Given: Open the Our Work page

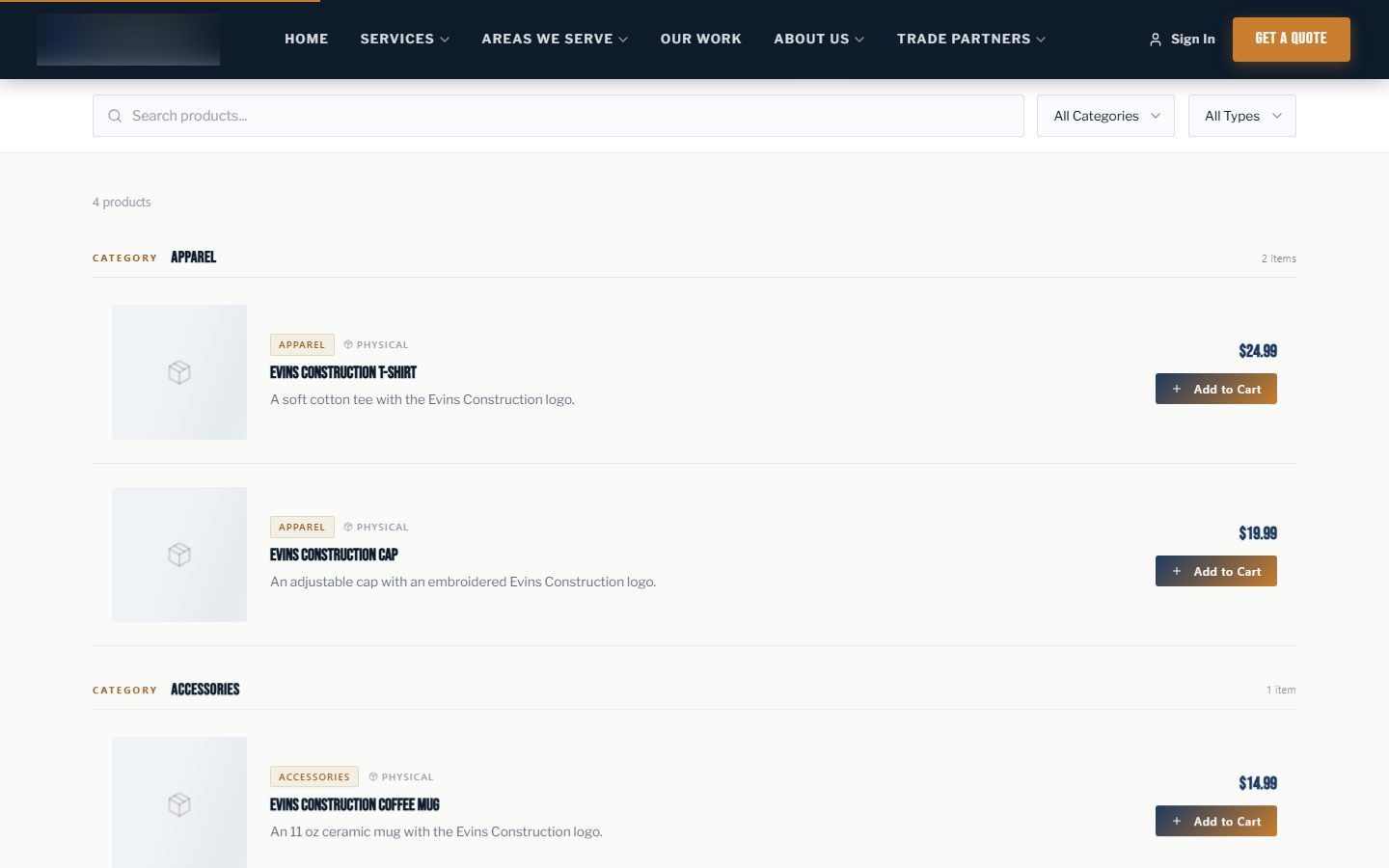Looking at the screenshot, I should (x=701, y=39).
